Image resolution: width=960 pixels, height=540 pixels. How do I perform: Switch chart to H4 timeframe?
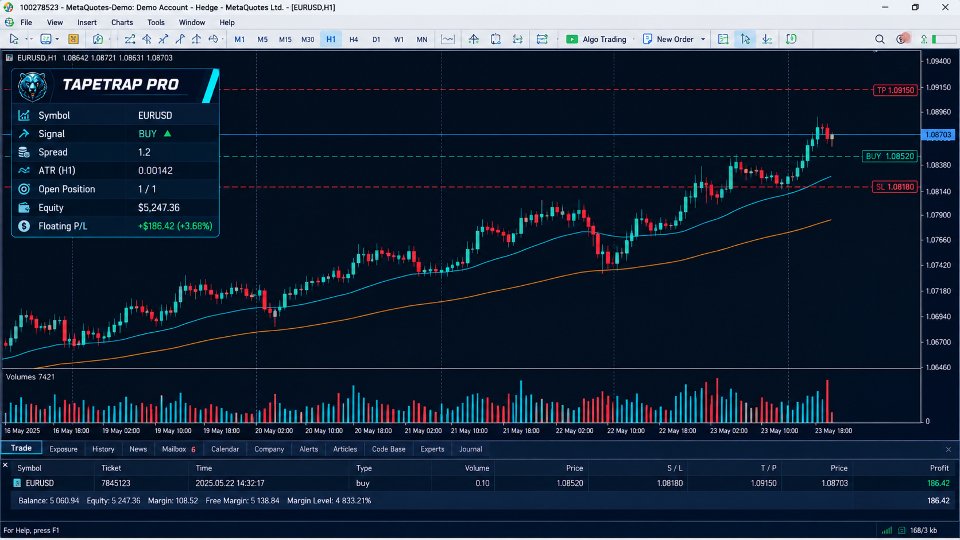point(353,39)
